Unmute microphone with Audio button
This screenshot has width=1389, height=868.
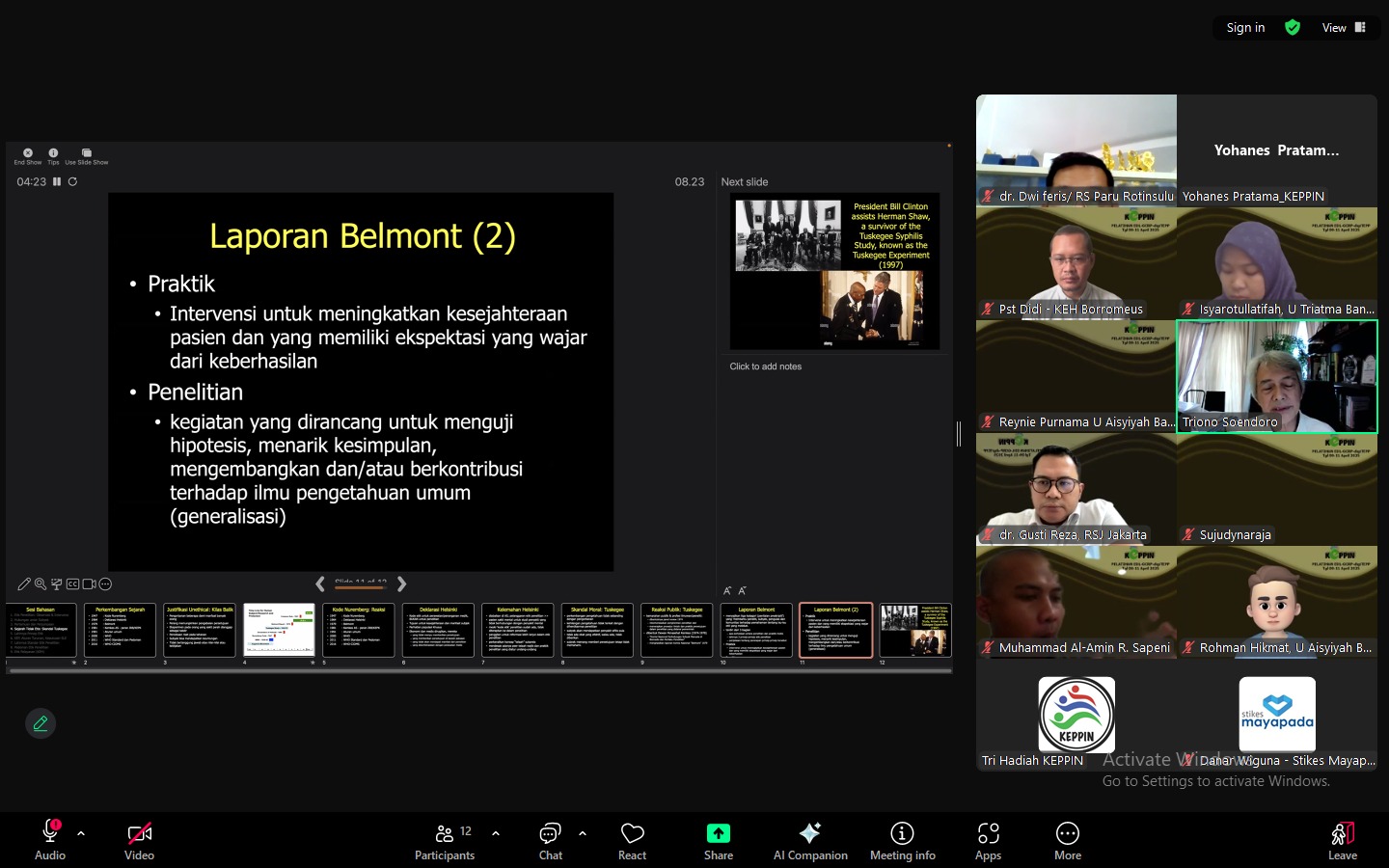click(50, 839)
